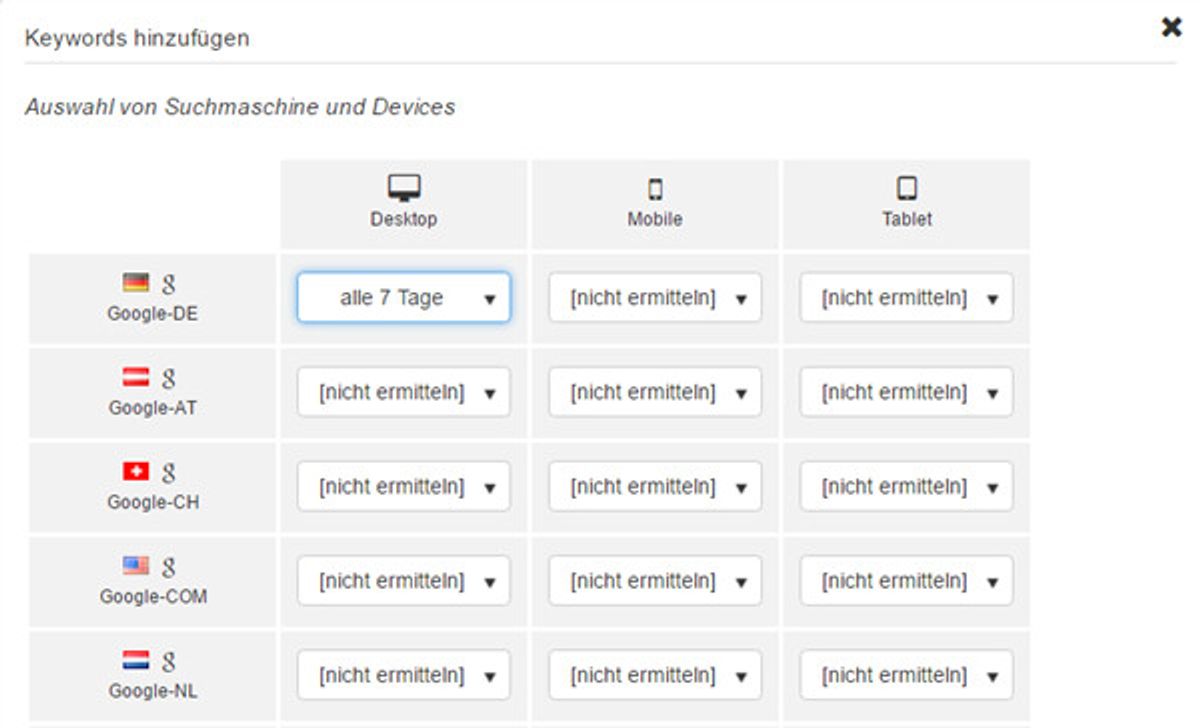This screenshot has width=1200, height=728.
Task: Open Google-AT Tablet dropdown
Action: [x=907, y=392]
